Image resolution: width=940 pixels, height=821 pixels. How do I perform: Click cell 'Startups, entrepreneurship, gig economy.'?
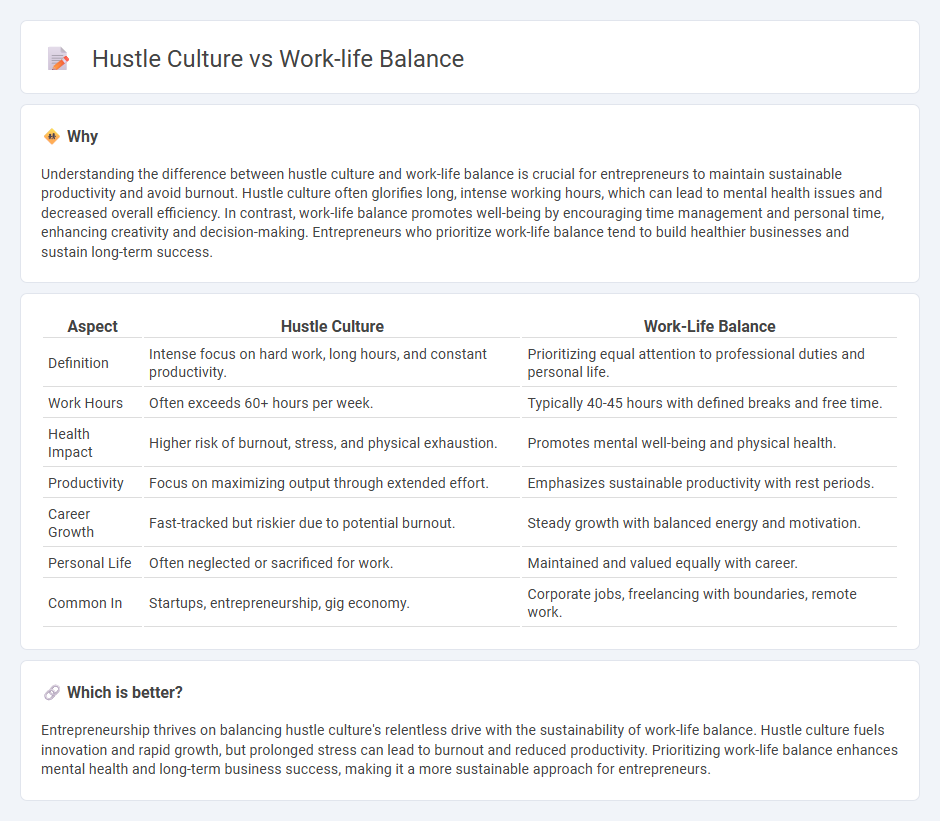tap(332, 603)
